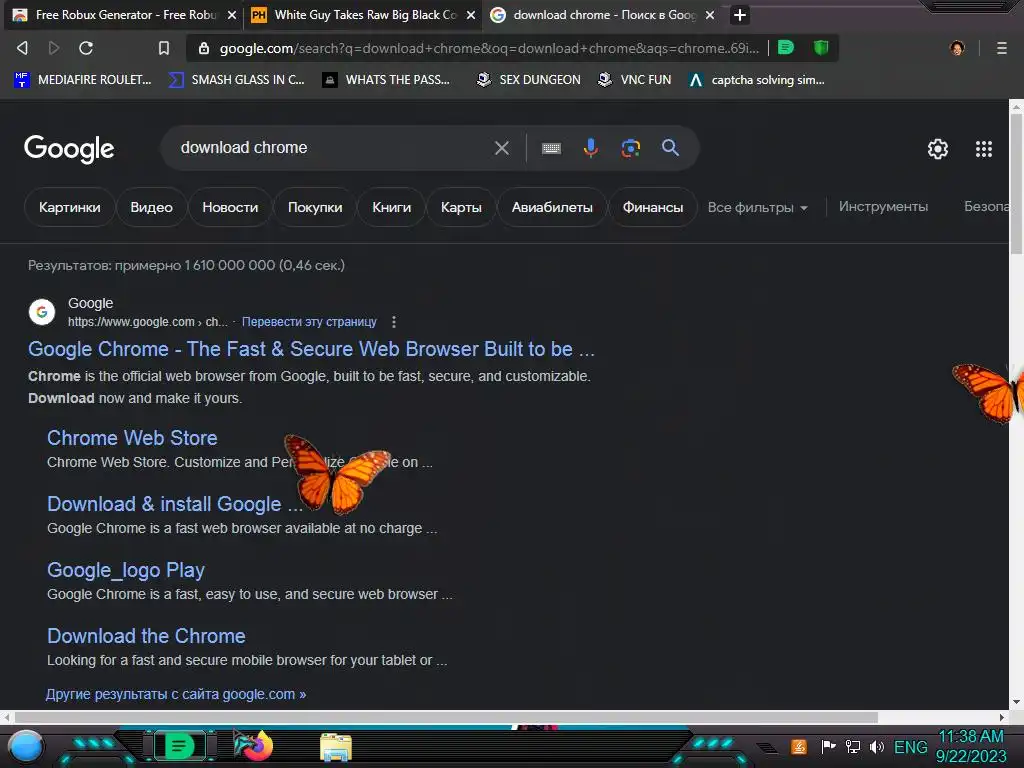Open Инструменты search tools
The image size is (1024, 768).
tap(883, 206)
